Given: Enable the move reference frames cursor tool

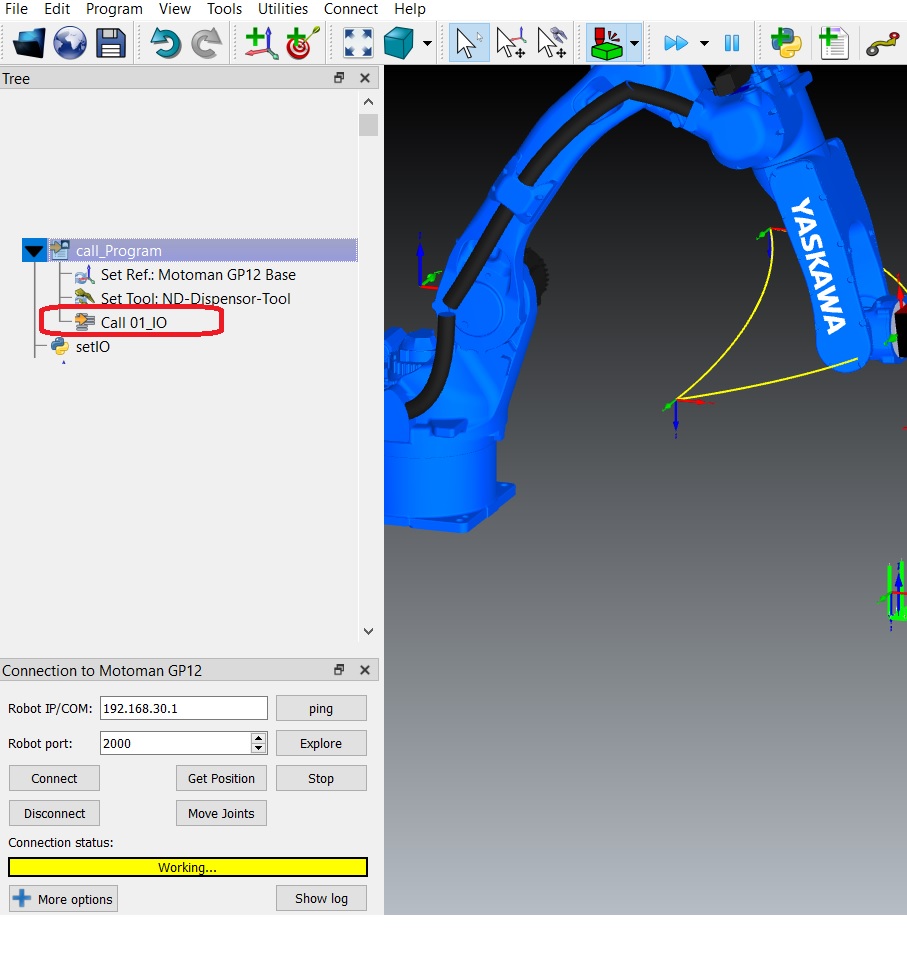Looking at the screenshot, I should click(x=511, y=43).
